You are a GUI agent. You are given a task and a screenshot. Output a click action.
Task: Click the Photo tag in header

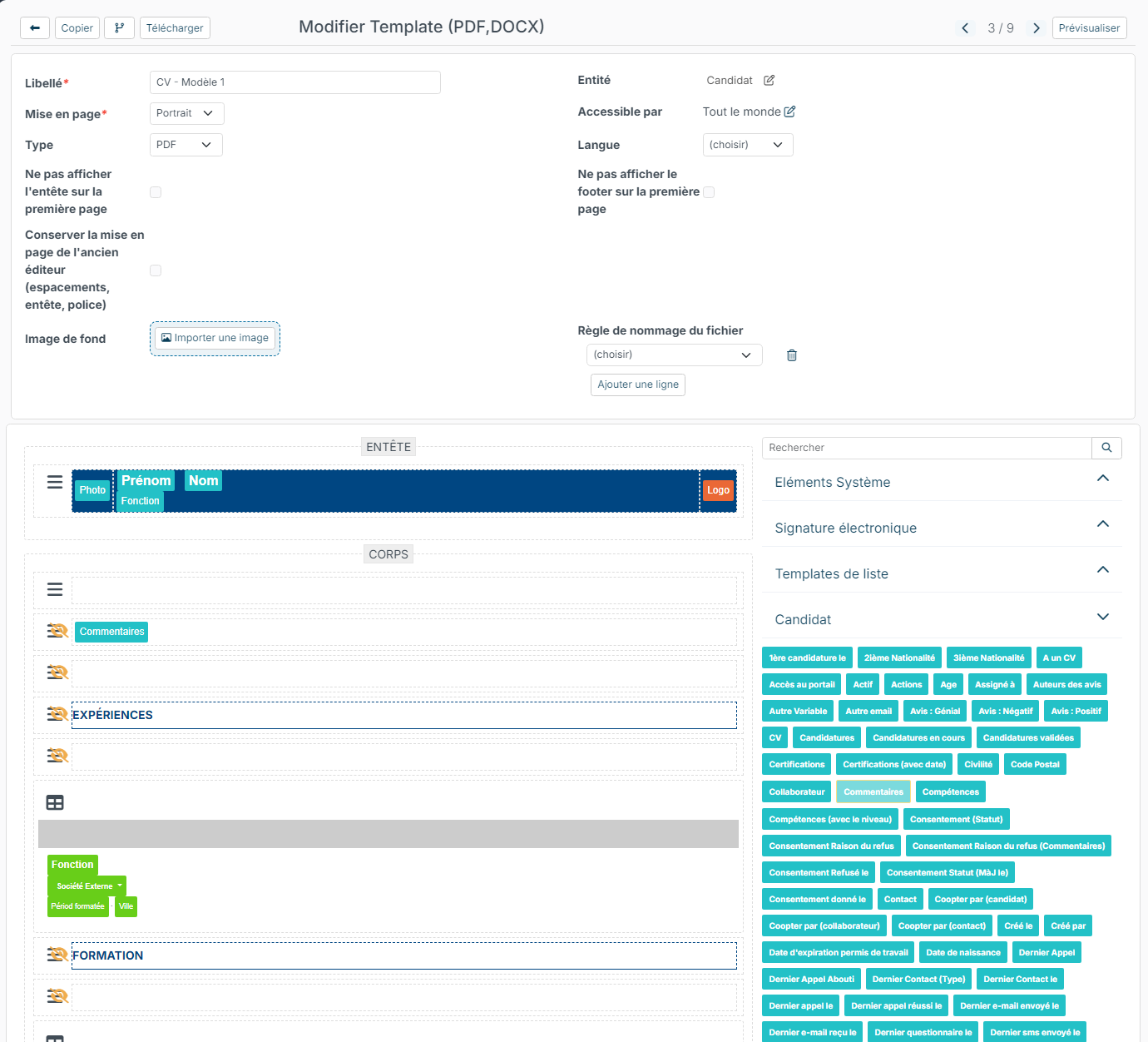(92, 490)
